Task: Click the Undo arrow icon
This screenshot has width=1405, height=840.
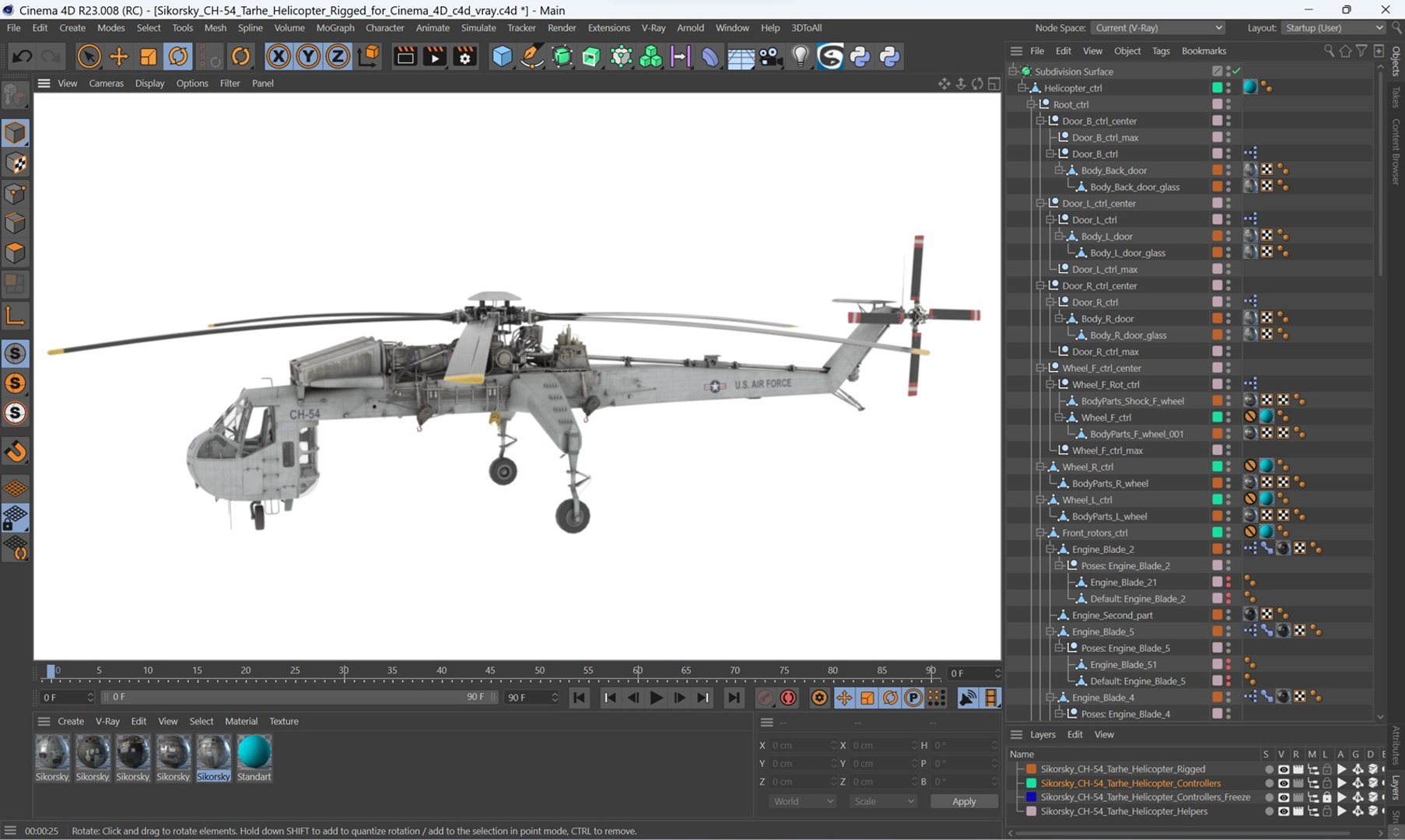Action: coord(22,56)
